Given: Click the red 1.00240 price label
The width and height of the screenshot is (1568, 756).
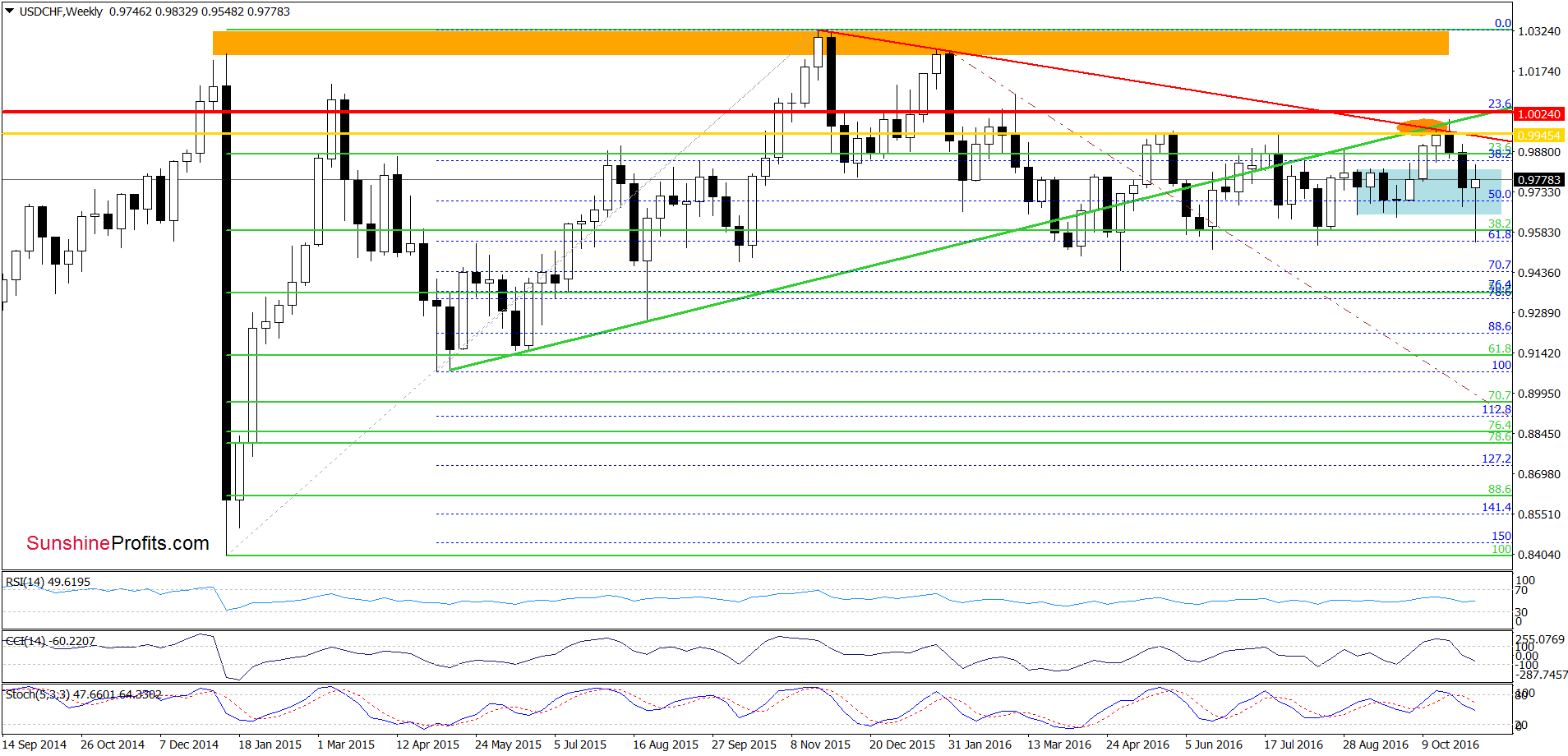Looking at the screenshot, I should 1539,114.
